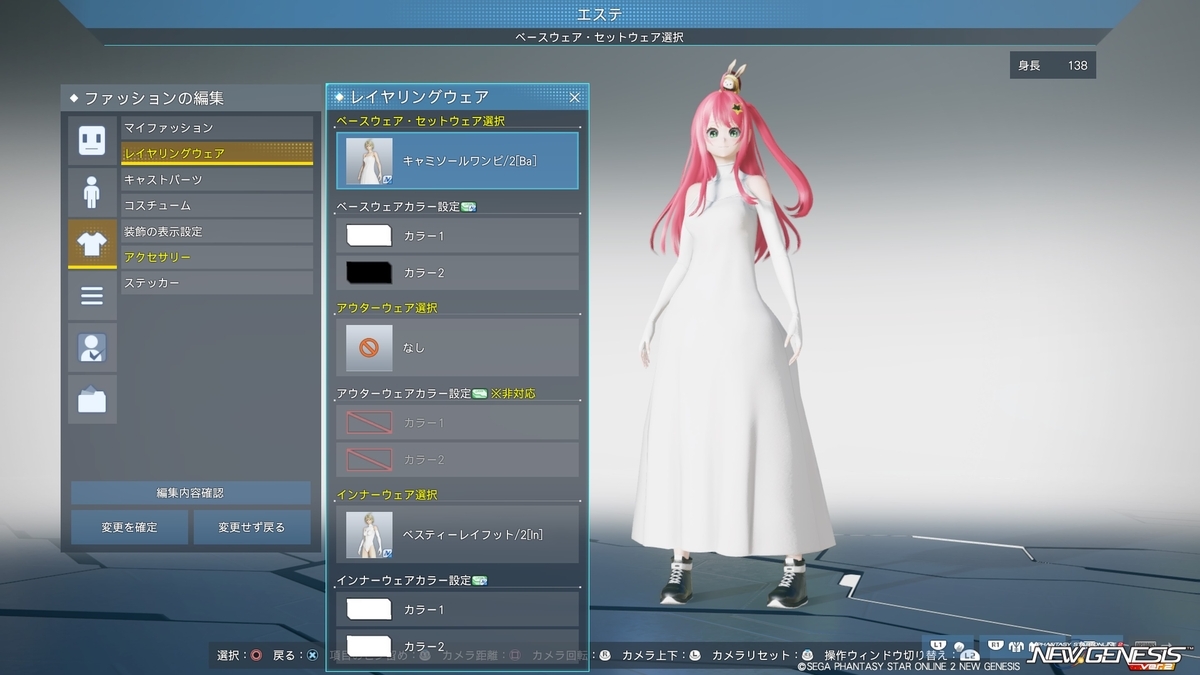Click the ベスティーレイフット thumbnail image
The width and height of the screenshot is (1200, 675).
369,534
